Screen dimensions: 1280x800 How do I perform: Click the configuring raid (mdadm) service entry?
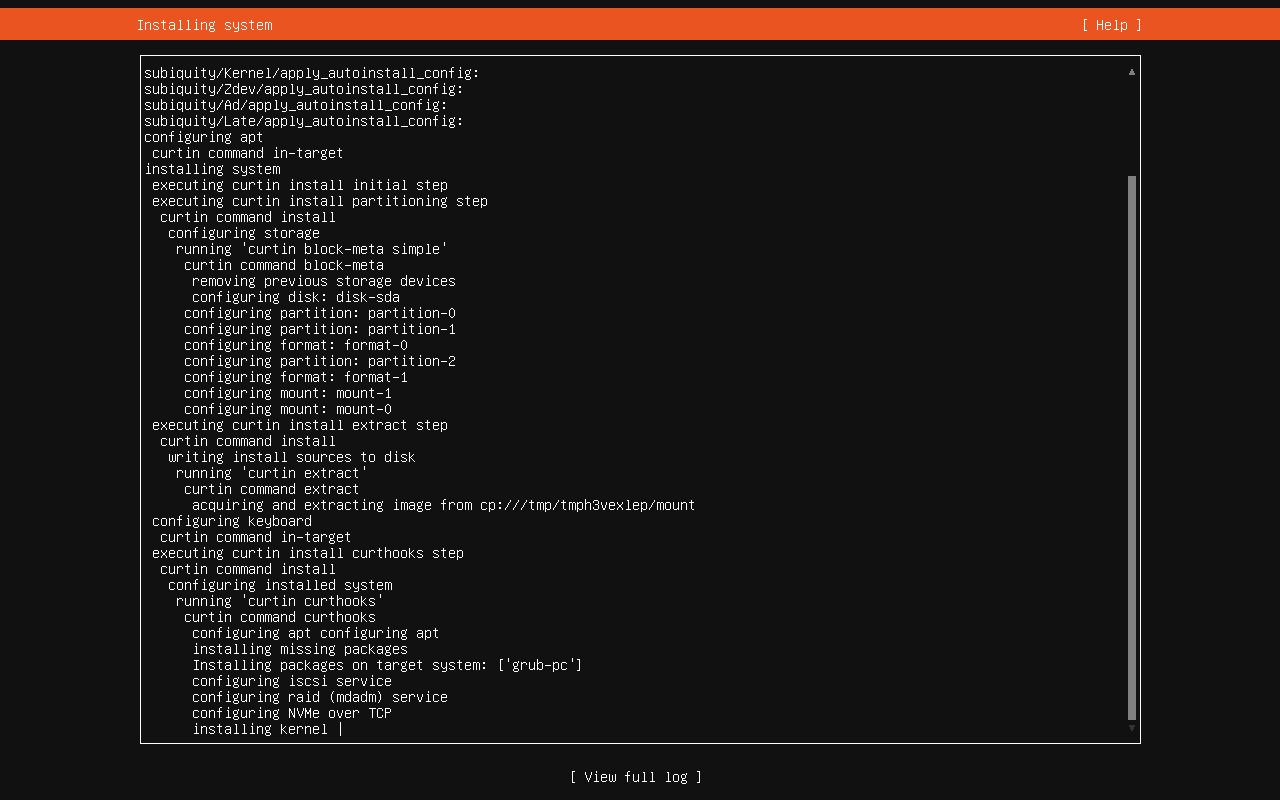pyautogui.click(x=319, y=697)
